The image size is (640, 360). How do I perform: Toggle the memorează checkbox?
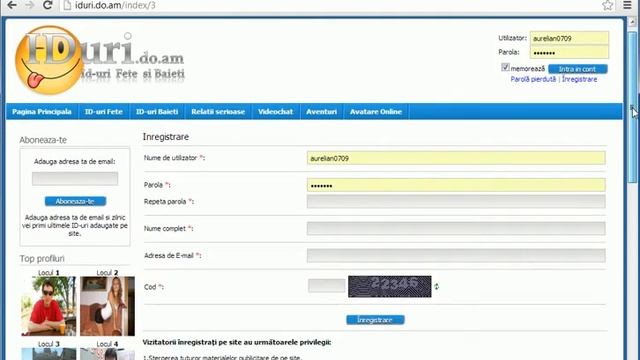pyautogui.click(x=505, y=67)
